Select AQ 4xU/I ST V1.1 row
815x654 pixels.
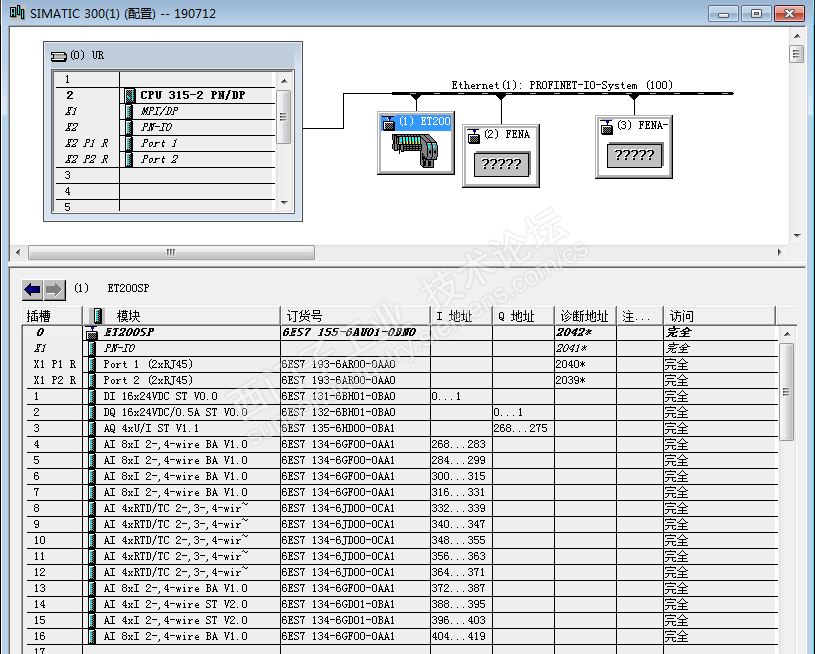[x=400, y=428]
